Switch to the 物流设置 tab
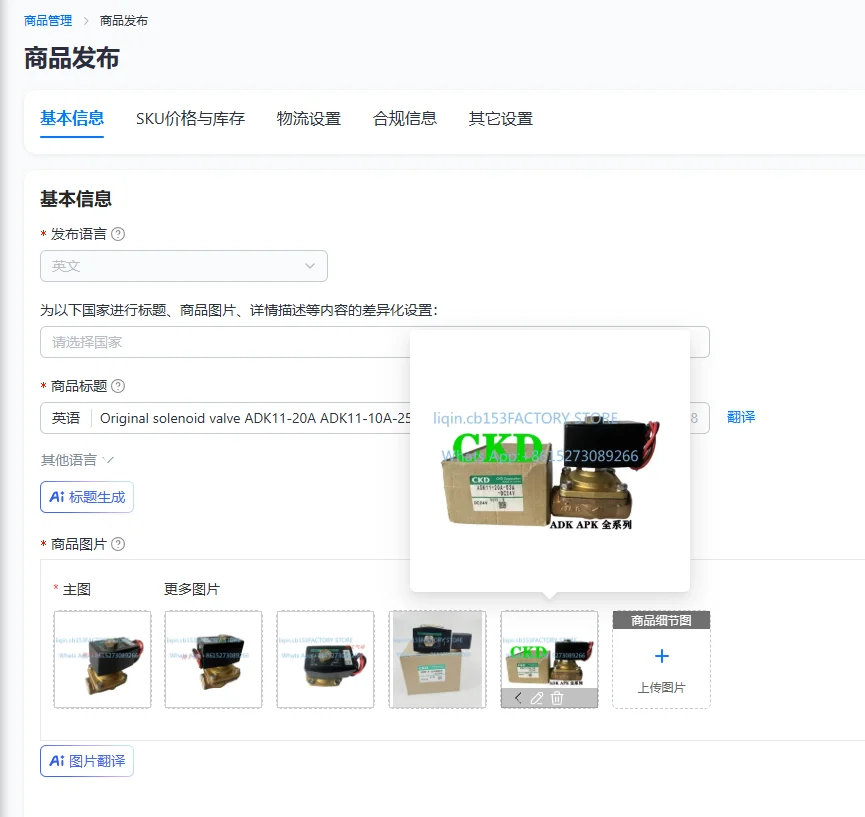 click(x=309, y=119)
